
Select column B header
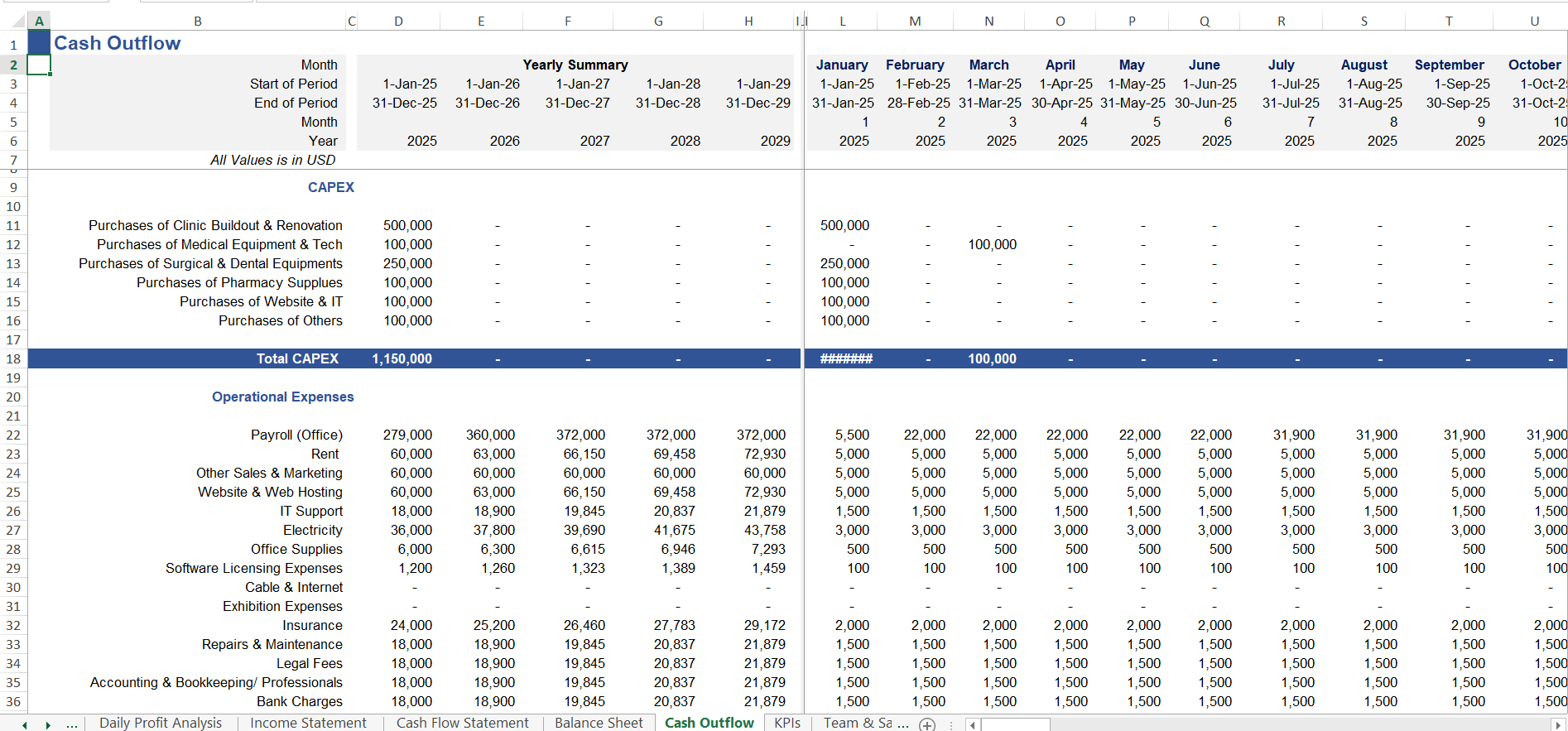198,21
